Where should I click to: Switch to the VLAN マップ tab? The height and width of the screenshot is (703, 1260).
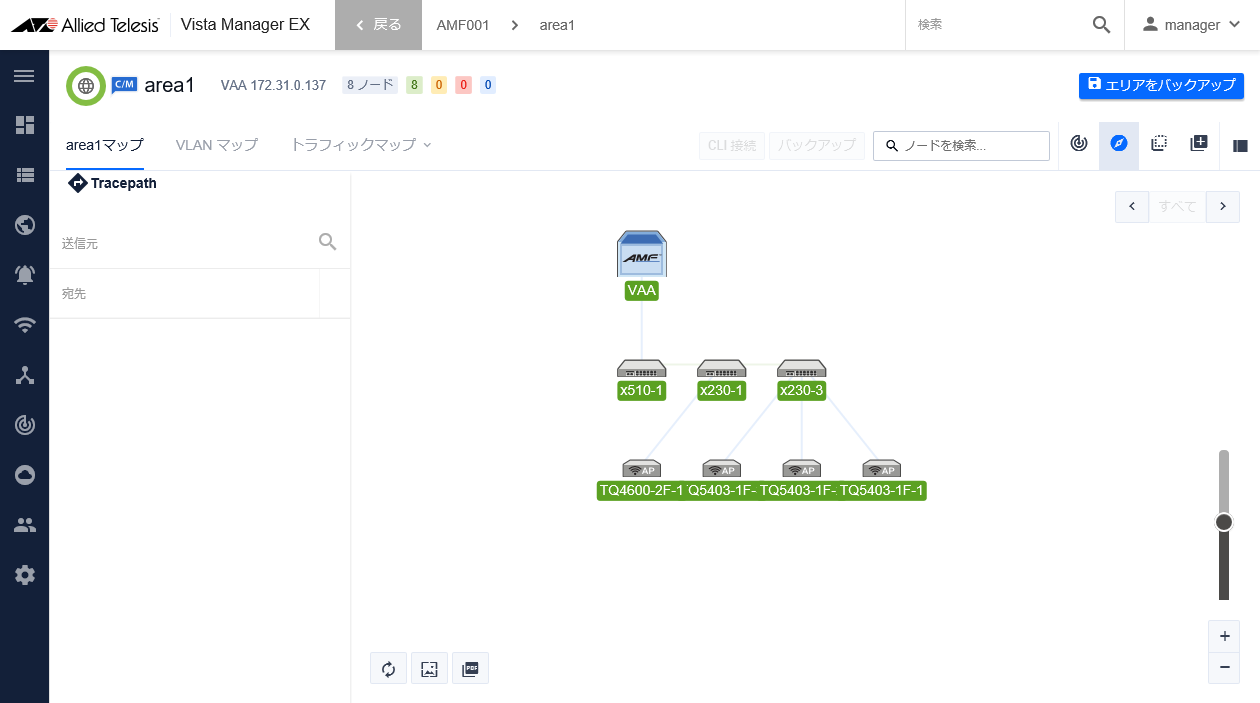tap(217, 145)
